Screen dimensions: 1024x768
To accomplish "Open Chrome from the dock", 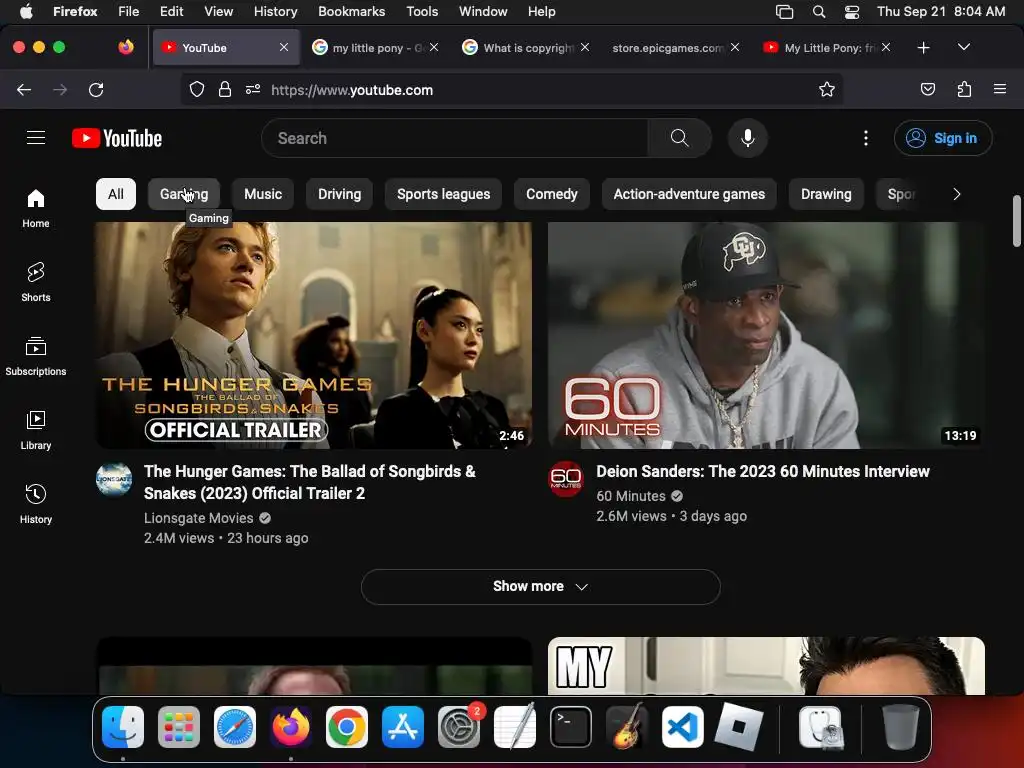I will click(x=347, y=727).
